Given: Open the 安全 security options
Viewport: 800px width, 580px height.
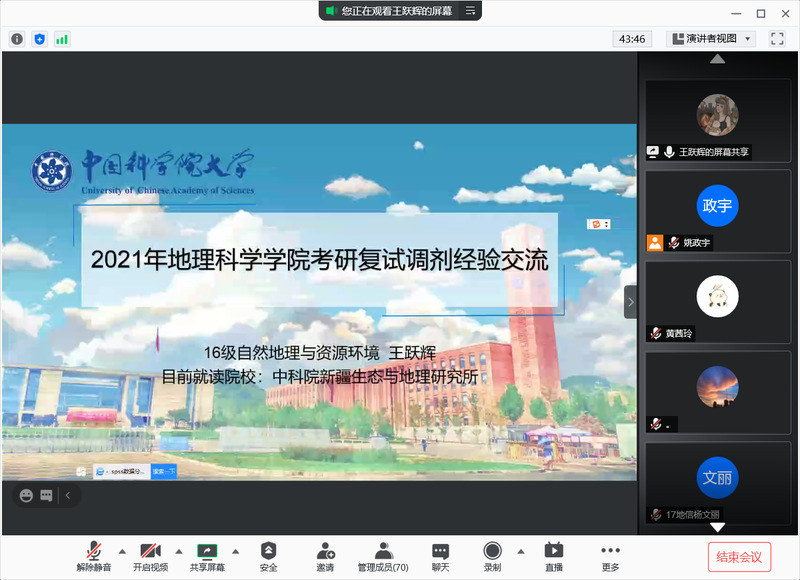Looking at the screenshot, I should tap(268, 557).
